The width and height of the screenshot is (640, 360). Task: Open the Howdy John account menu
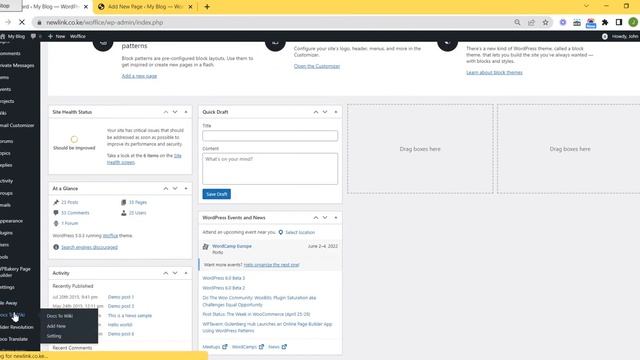coord(620,36)
